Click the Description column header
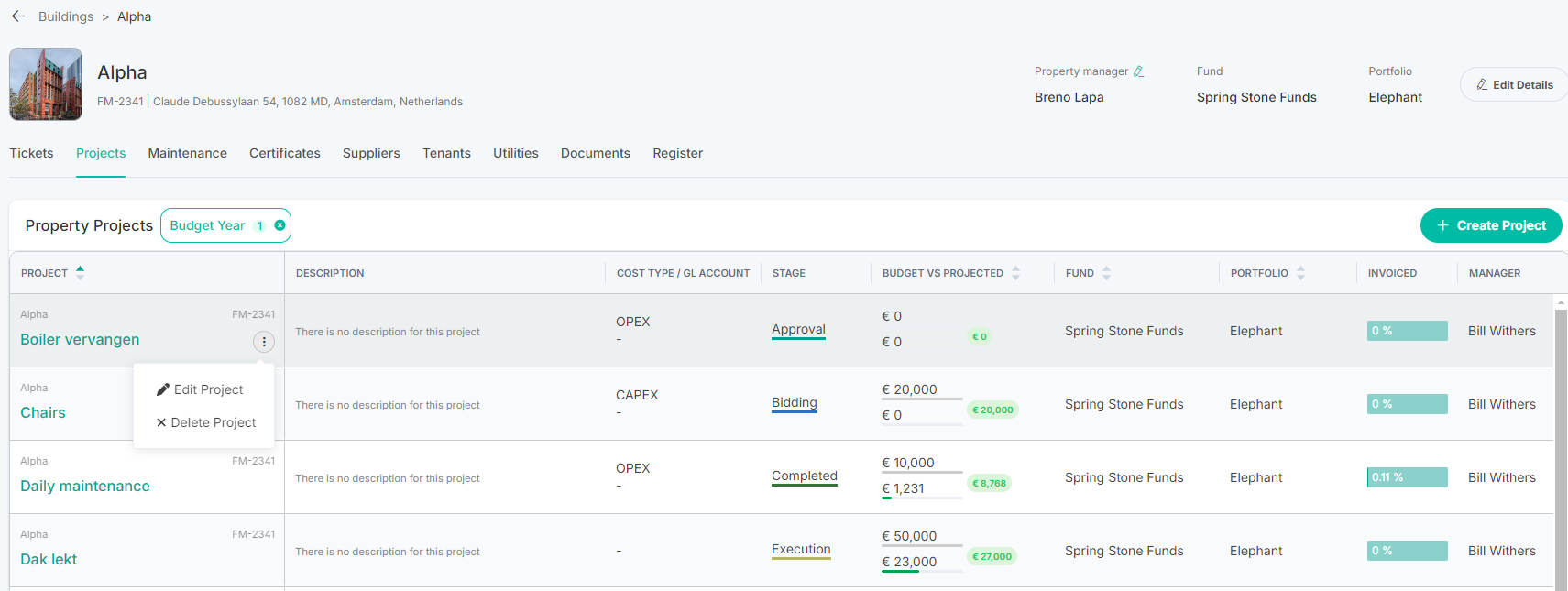This screenshot has height=591, width=1568. tap(330, 273)
